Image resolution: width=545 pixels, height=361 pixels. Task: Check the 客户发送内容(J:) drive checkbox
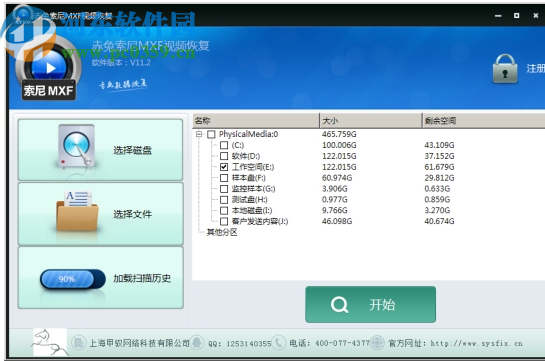[x=224, y=221]
